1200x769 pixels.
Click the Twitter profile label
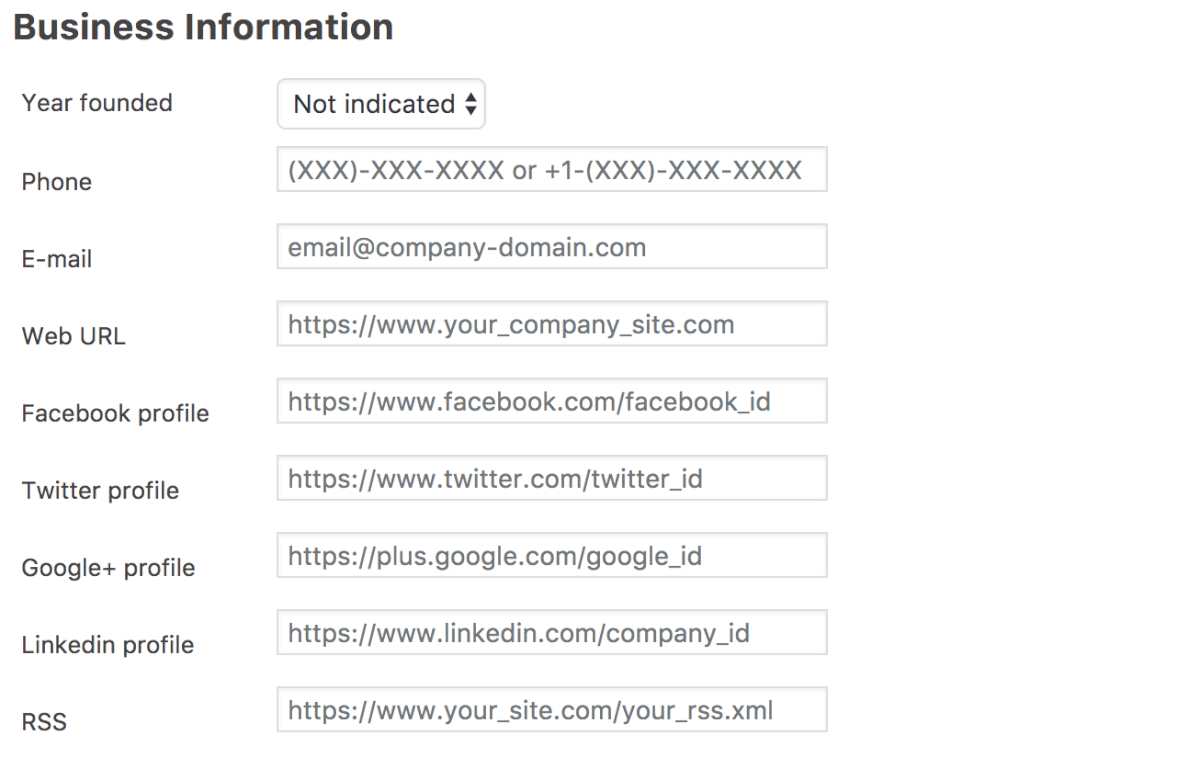coord(100,490)
